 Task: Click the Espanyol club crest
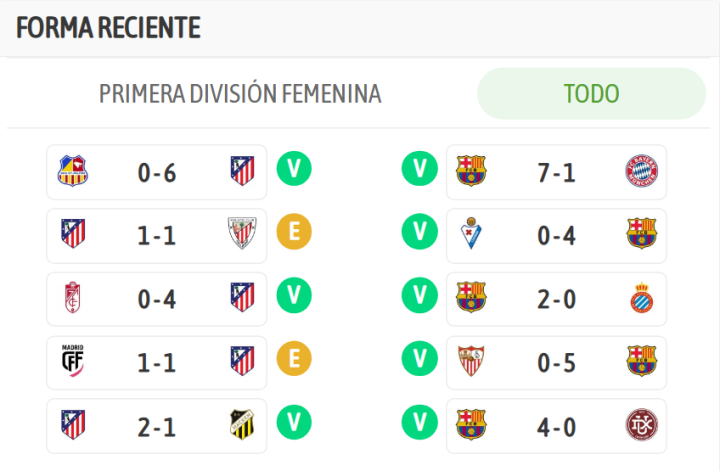click(640, 298)
